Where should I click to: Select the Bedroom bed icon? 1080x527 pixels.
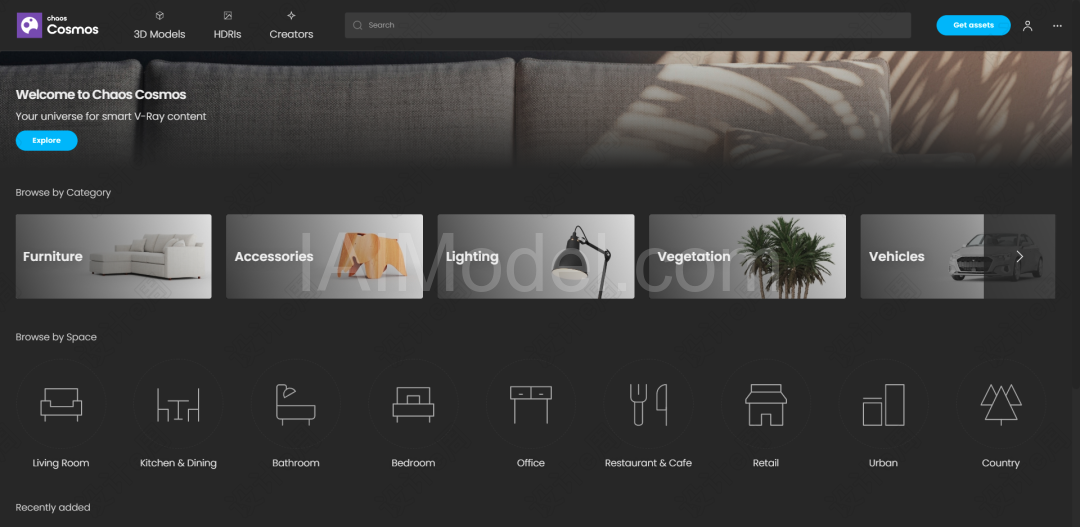413,404
